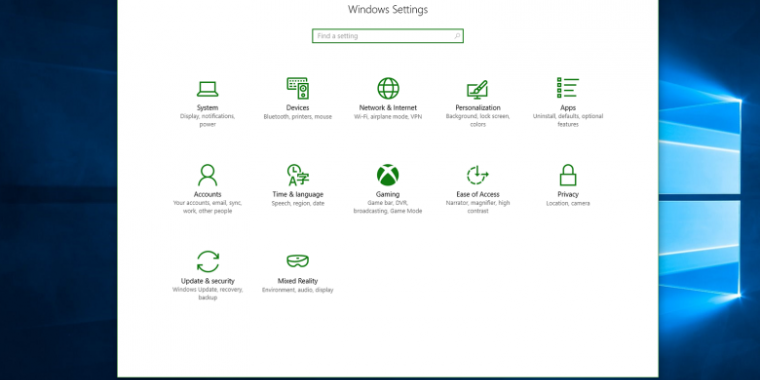Click the Windows Settings title text
This screenshot has height=380, width=760.
pyautogui.click(x=388, y=9)
